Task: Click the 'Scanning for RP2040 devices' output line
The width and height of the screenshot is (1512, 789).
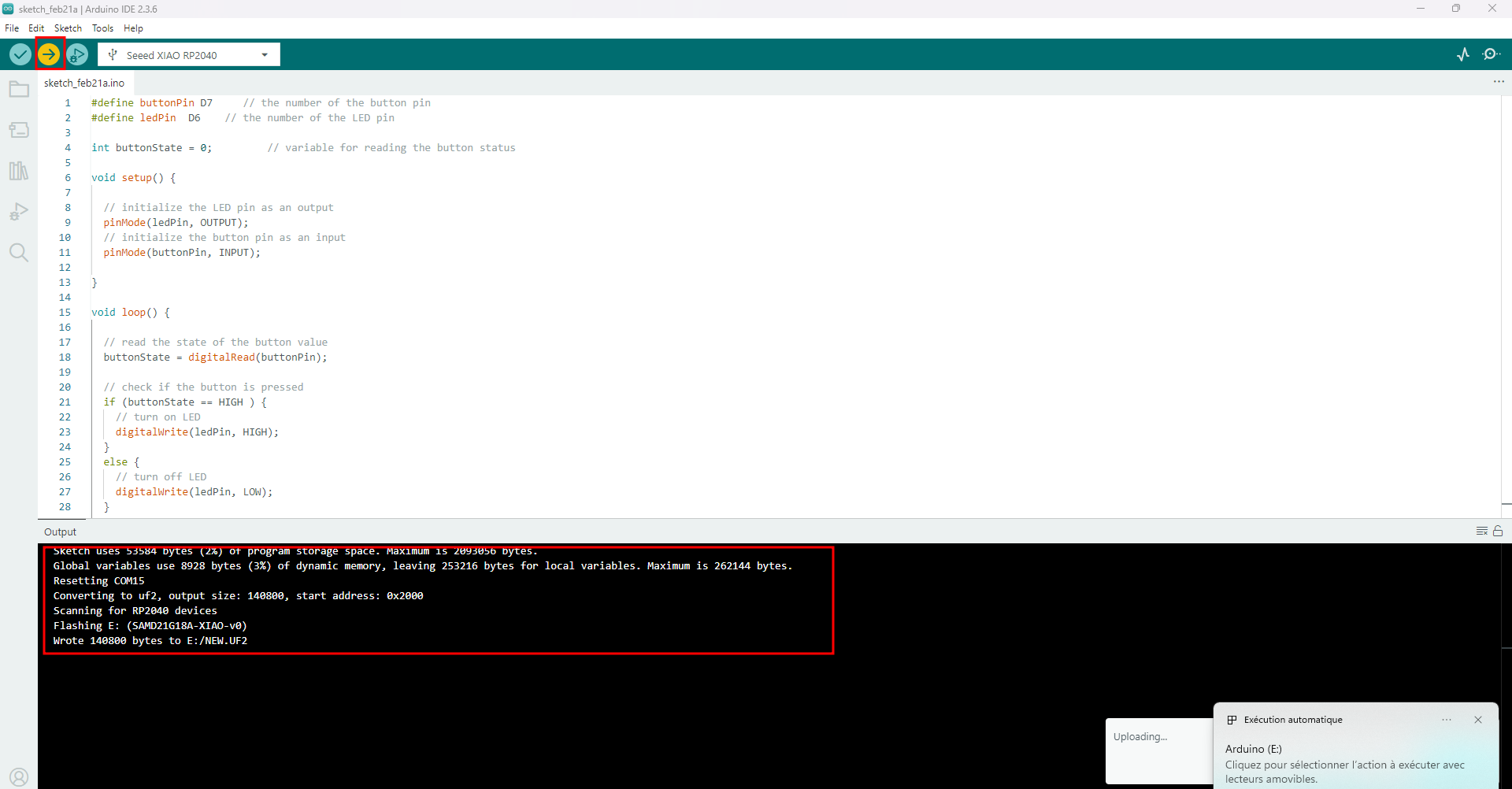Action: tap(135, 611)
